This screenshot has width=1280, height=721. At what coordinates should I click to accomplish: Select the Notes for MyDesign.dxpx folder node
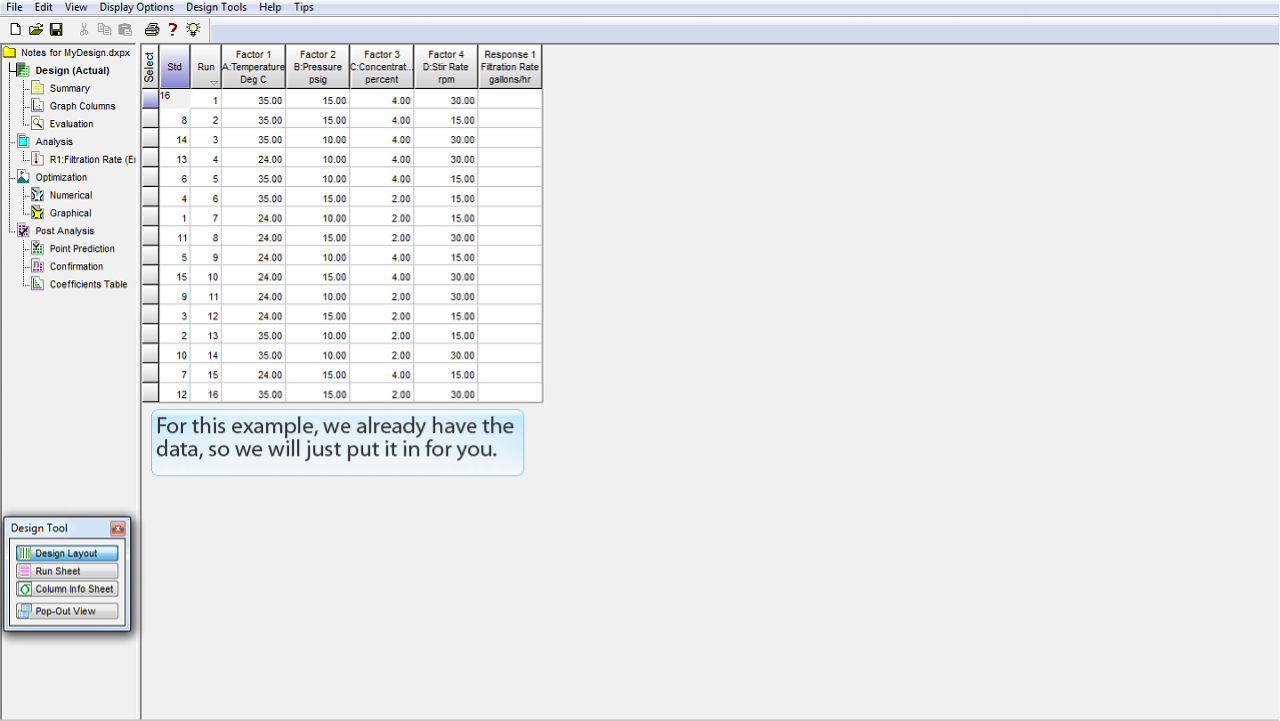[67, 53]
